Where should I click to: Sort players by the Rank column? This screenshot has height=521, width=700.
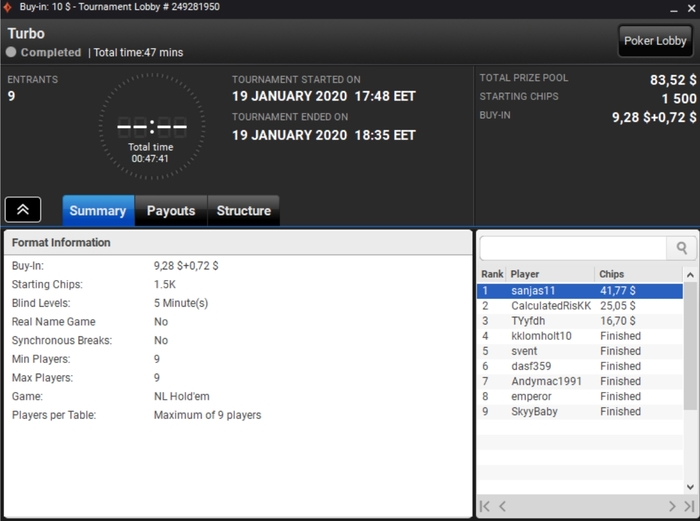[492, 274]
